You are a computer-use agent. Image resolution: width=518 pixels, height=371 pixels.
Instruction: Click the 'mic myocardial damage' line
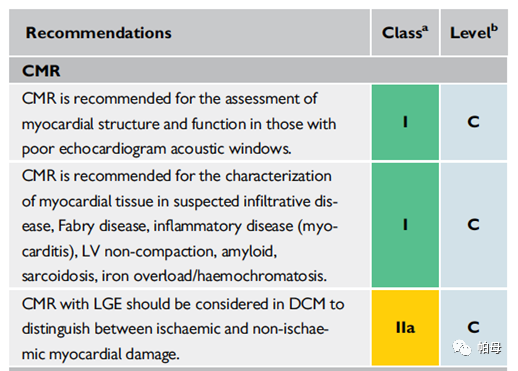coord(101,354)
